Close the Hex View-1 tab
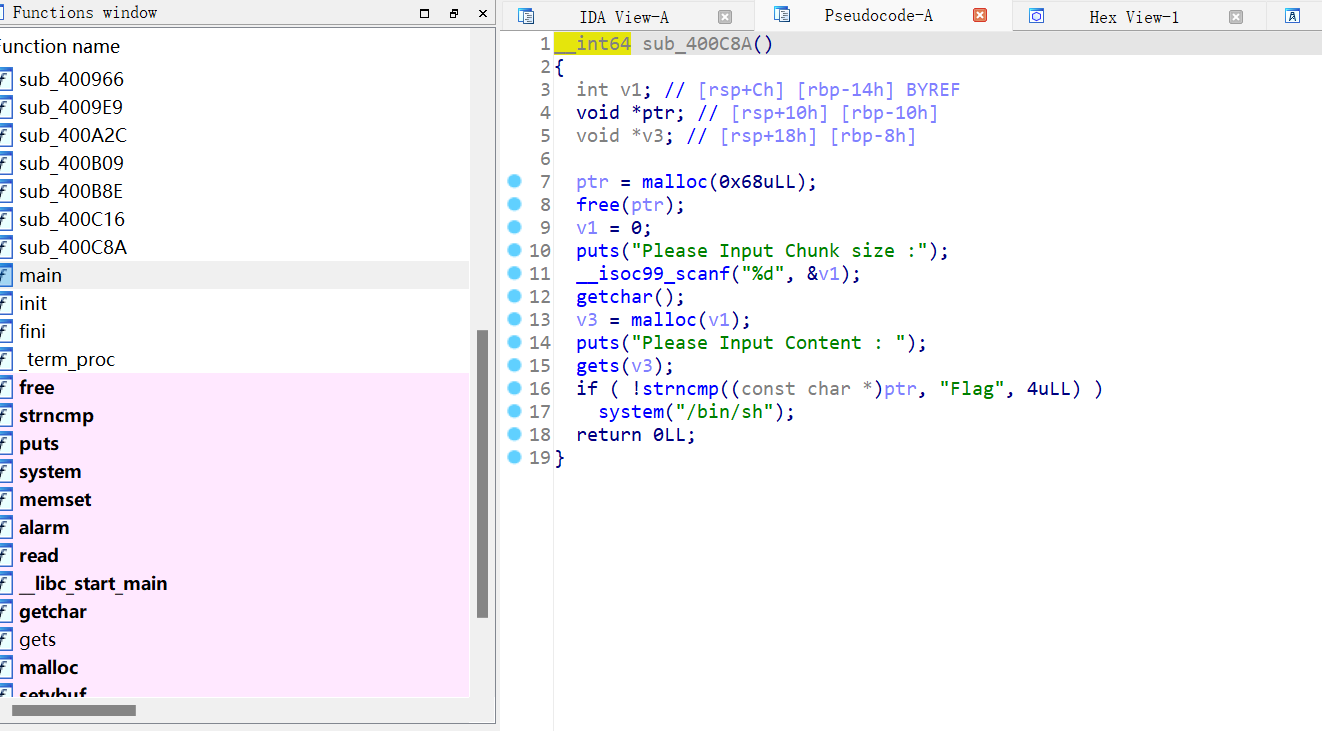This screenshot has height=731, width=1322. pos(1236,17)
